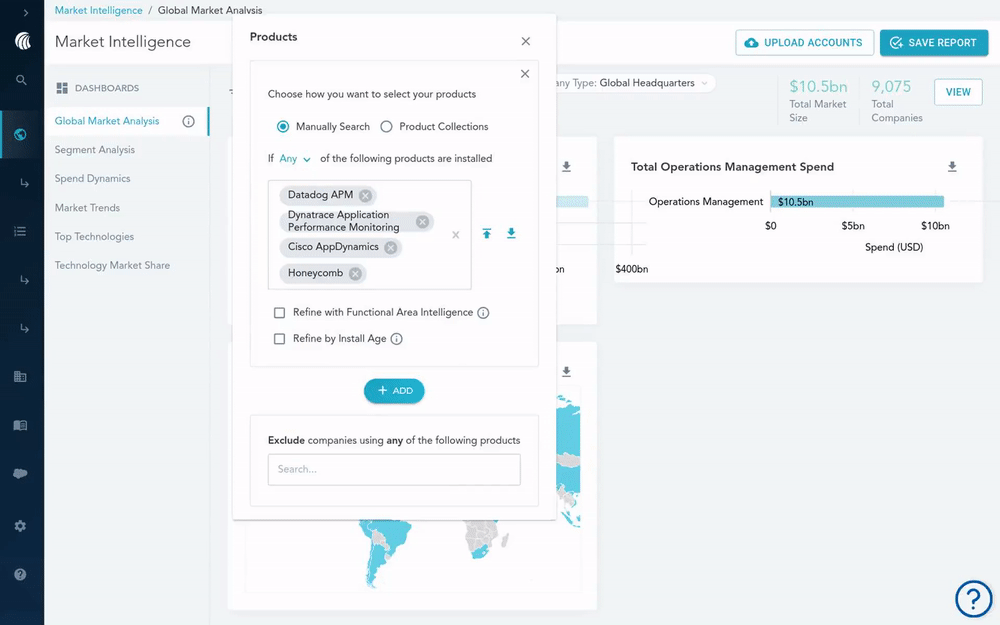Show info for Install Age refinement

(397, 339)
